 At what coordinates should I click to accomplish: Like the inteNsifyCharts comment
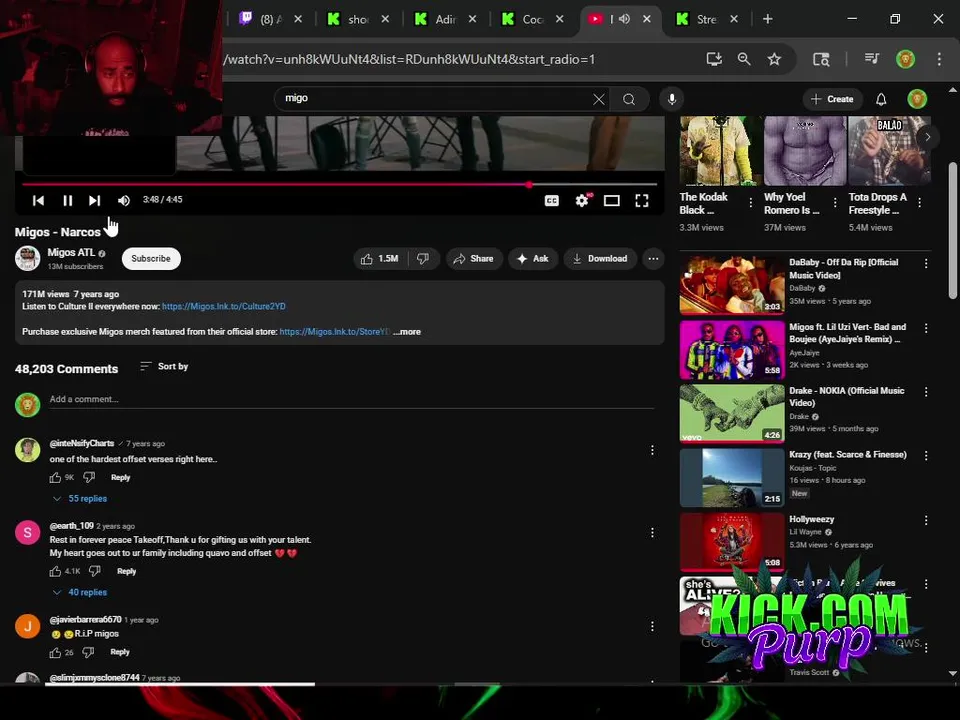[x=55, y=478]
